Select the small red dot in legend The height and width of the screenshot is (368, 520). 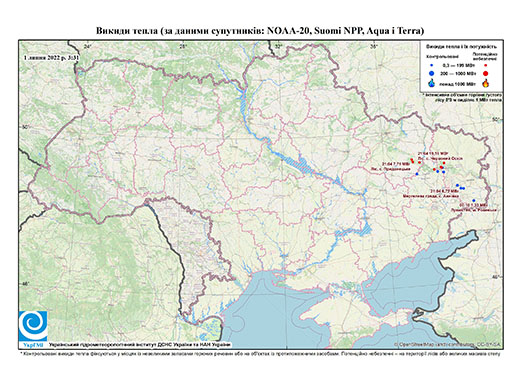point(486,65)
